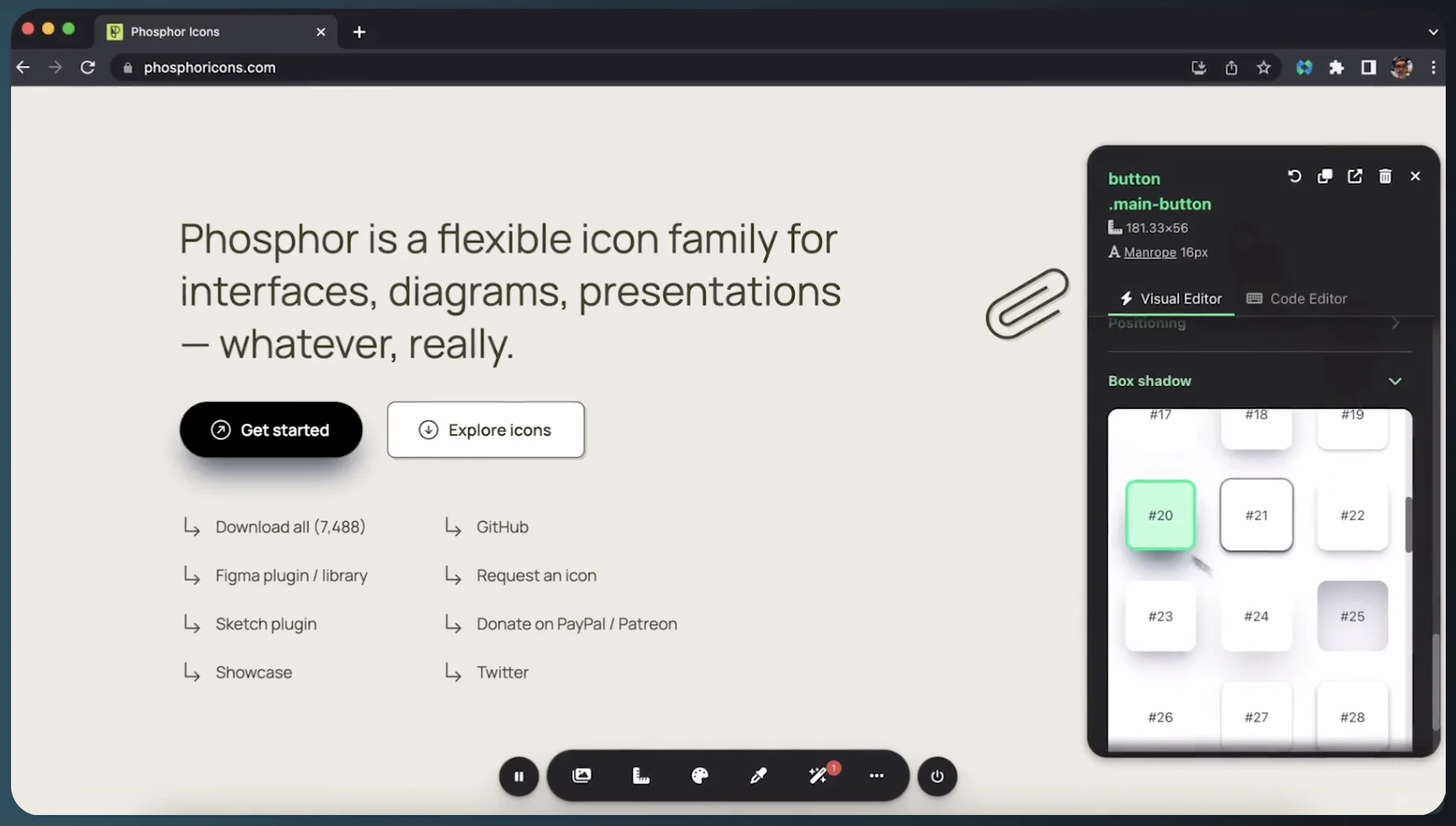Open the tab search chevron dropdown

(1433, 32)
